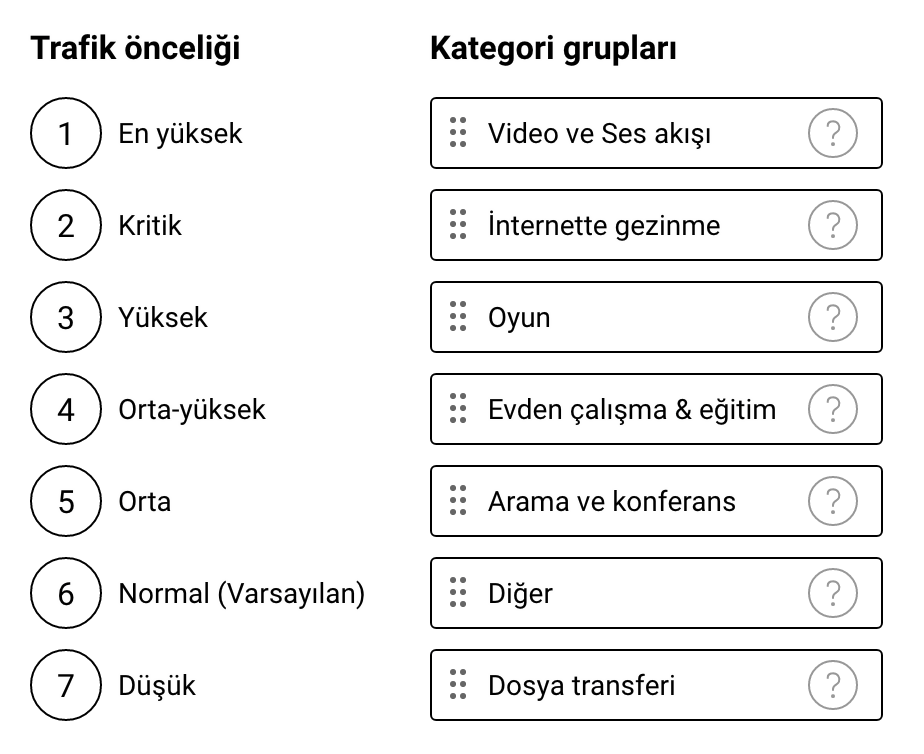This screenshot has width=924, height=754.
Task: Click the Kritik priority label
Action: [150, 226]
